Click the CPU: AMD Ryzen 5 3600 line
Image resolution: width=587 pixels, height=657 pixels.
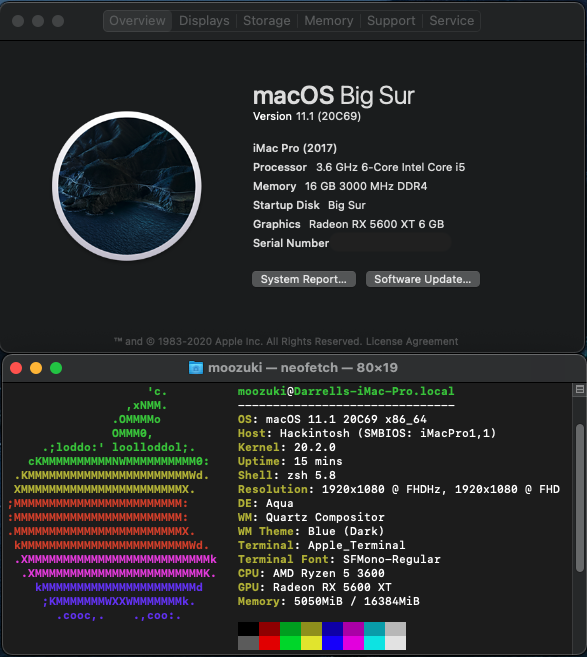tap(311, 573)
